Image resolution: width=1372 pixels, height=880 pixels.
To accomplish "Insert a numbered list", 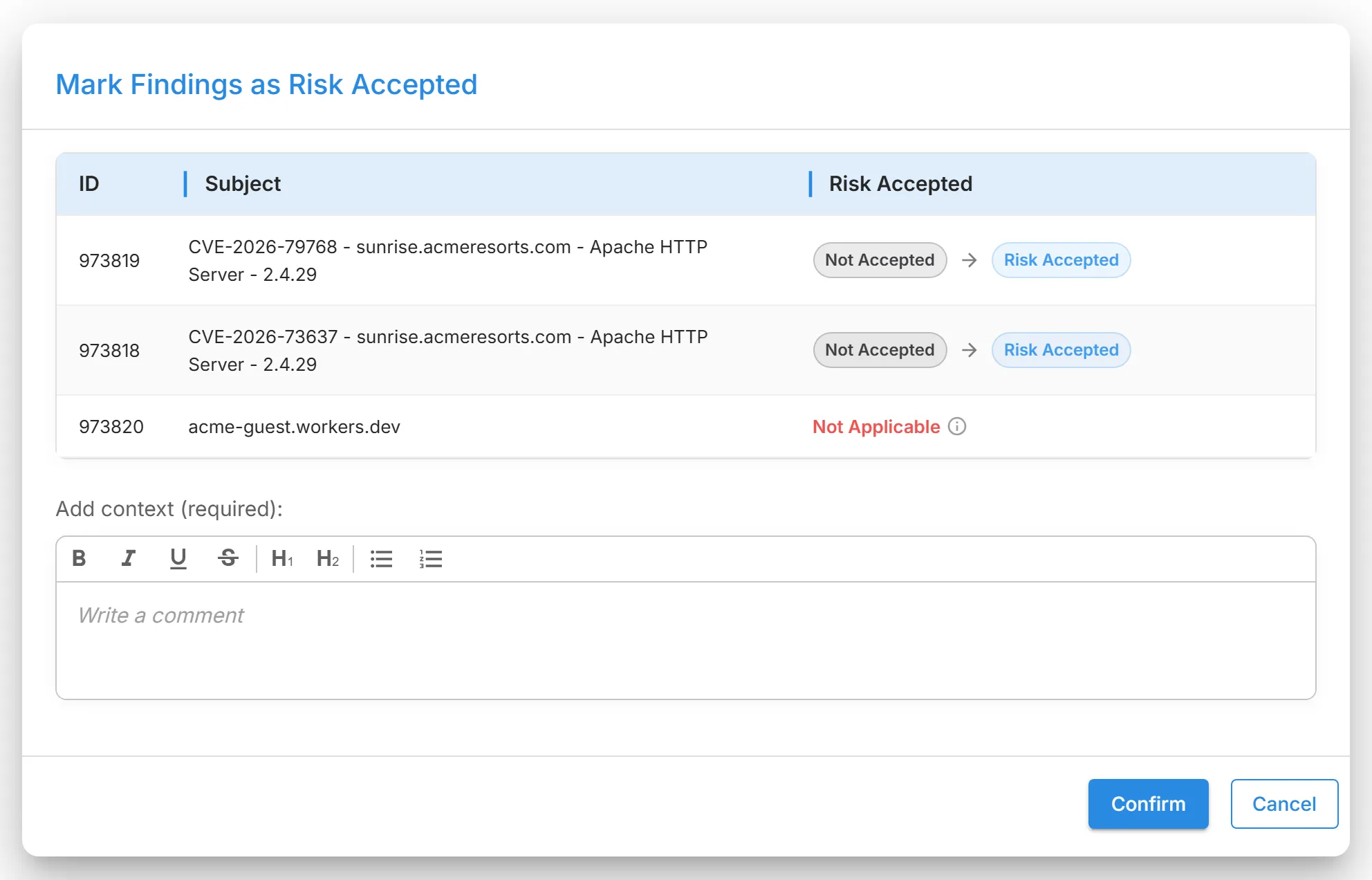I will coord(431,558).
